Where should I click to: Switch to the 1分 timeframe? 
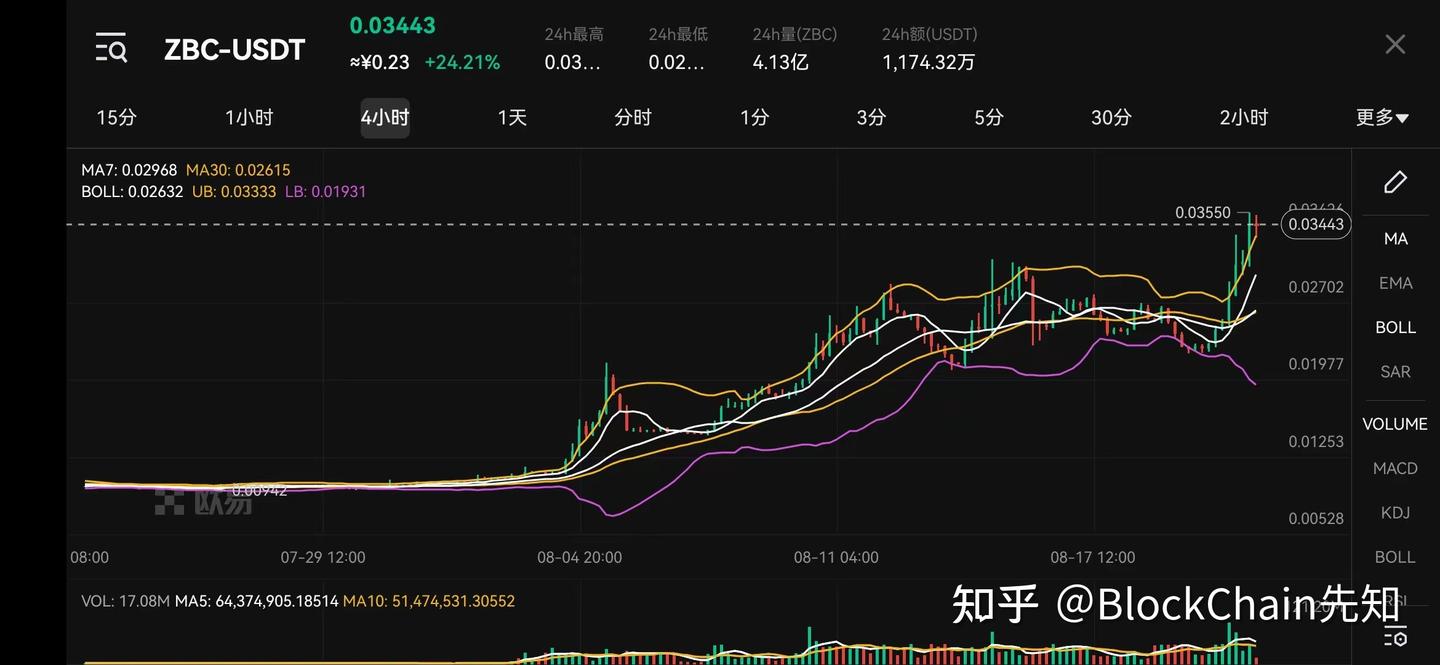[x=754, y=117]
